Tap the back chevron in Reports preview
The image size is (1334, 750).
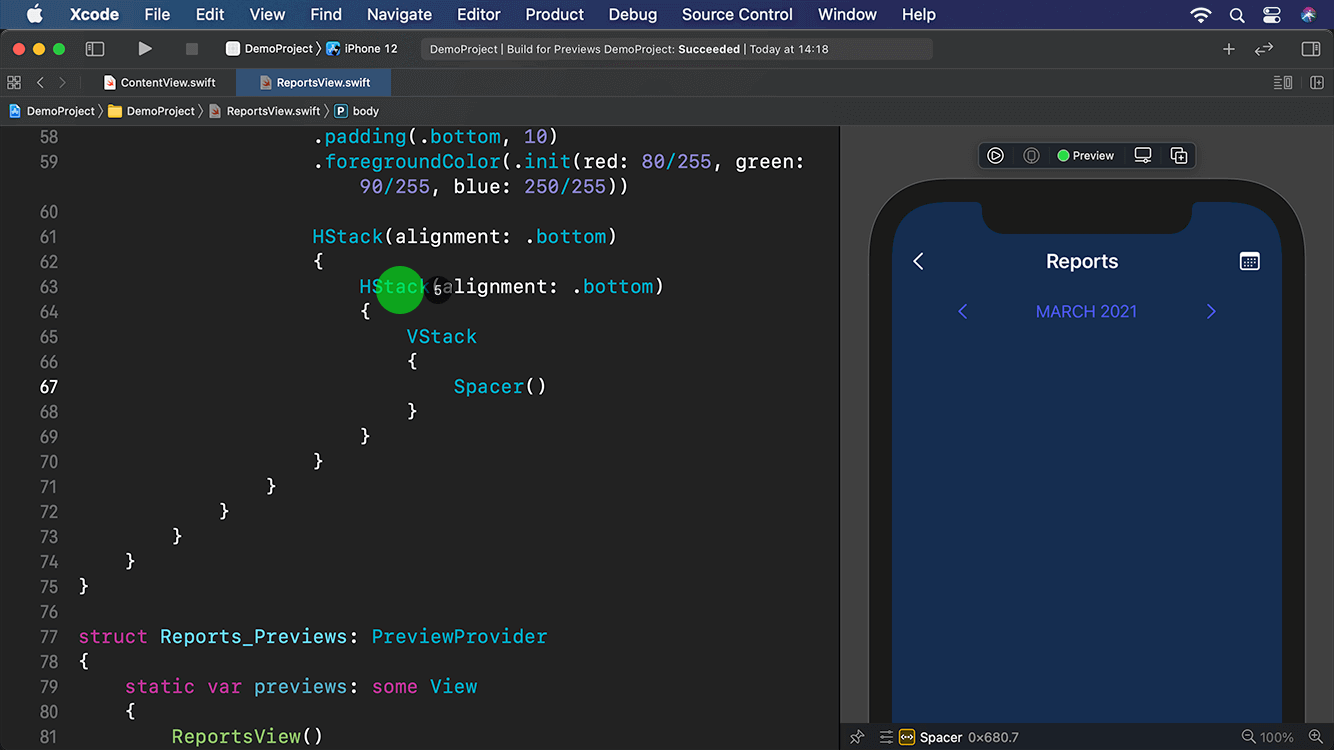tap(918, 261)
